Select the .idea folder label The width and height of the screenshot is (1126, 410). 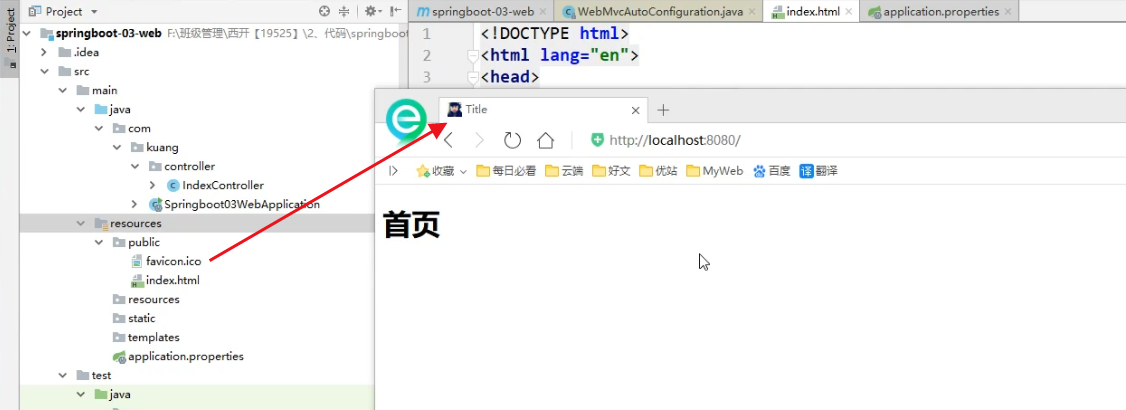pyautogui.click(x=86, y=52)
